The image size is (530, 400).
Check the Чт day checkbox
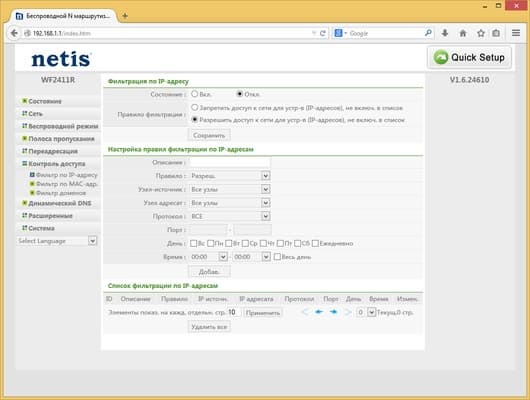tap(263, 243)
